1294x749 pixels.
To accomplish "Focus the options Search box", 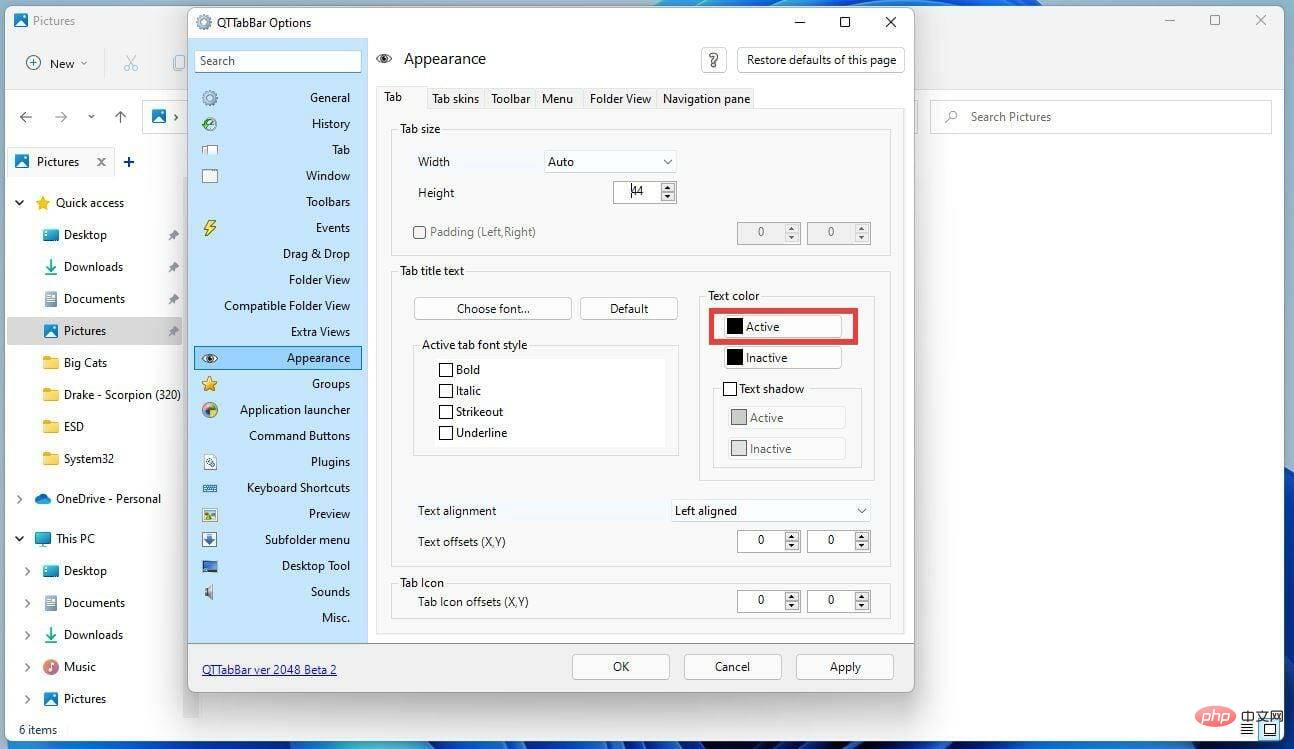I will 278,61.
